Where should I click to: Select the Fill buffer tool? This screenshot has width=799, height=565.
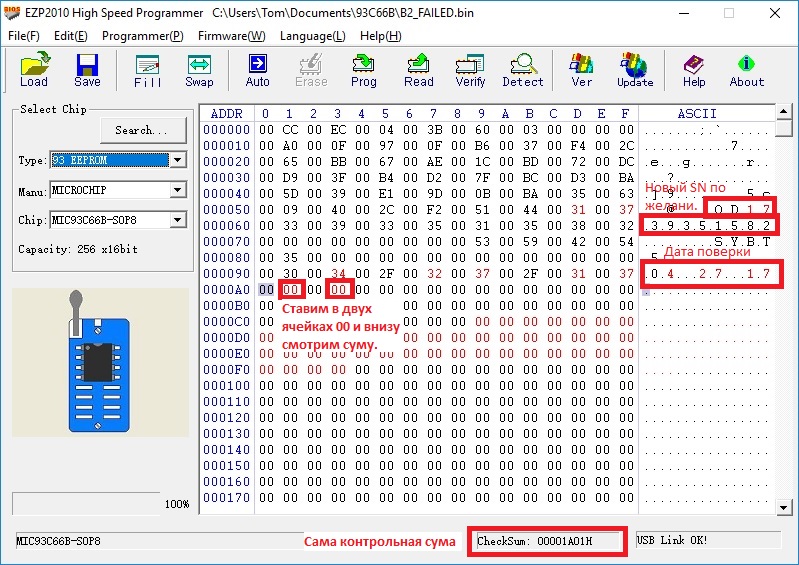pyautogui.click(x=147, y=70)
